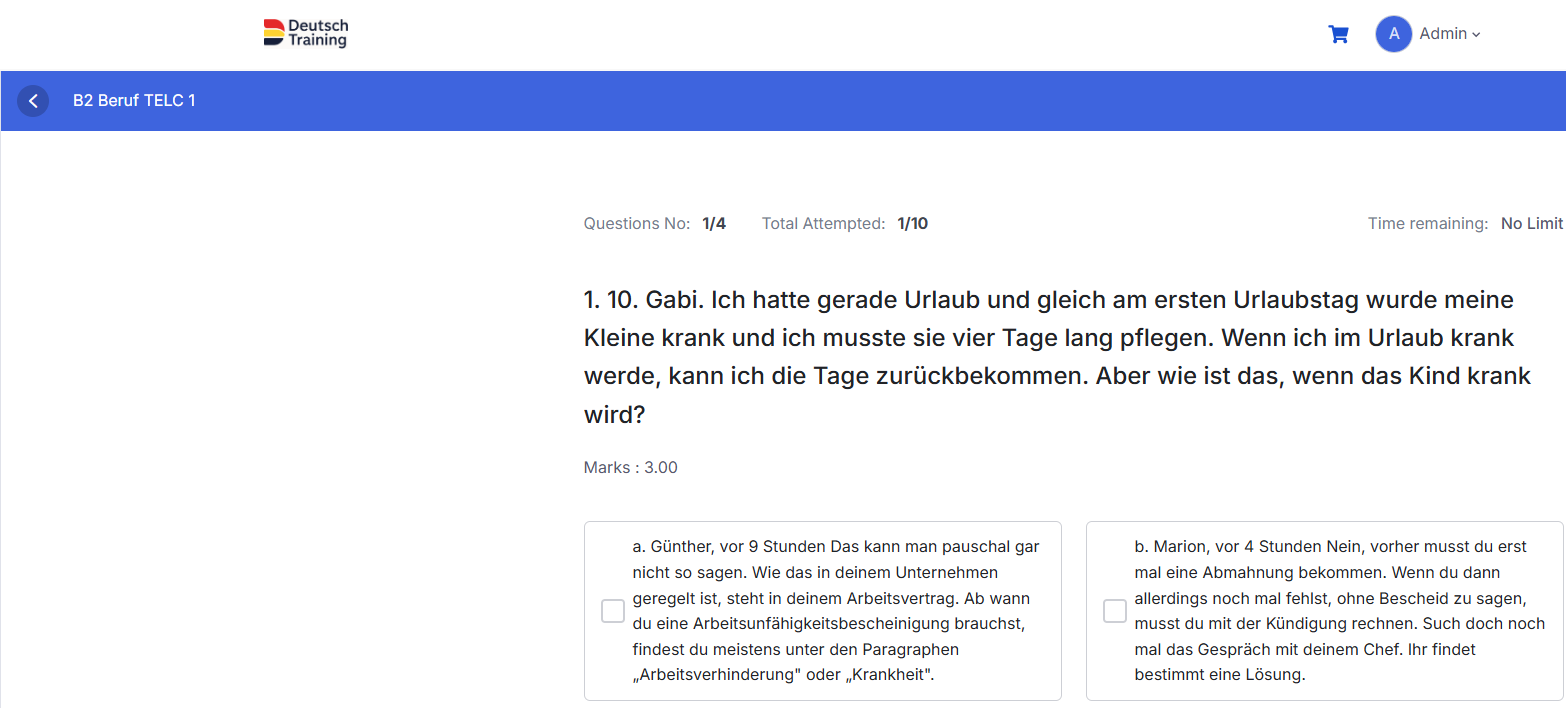Click the 'Total Attempted:' label
This screenshot has width=1566, height=708.
pos(824,224)
